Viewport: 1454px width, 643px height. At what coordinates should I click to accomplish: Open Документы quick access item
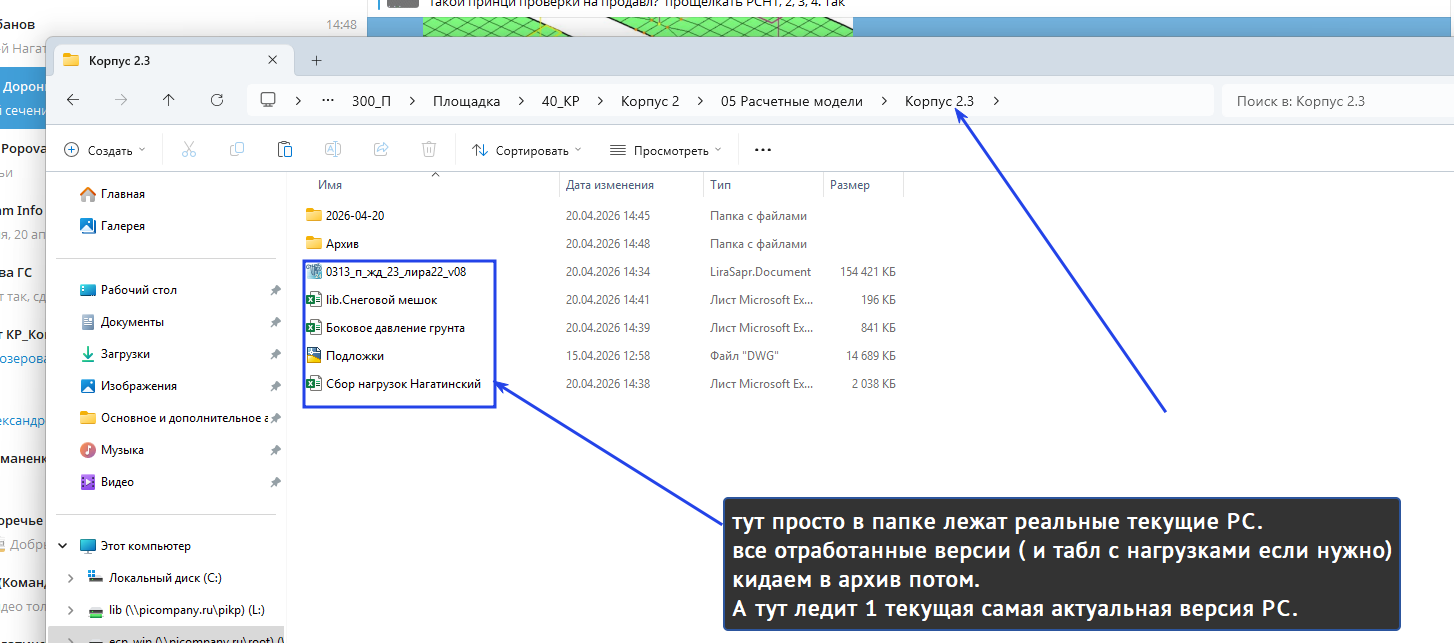point(132,322)
